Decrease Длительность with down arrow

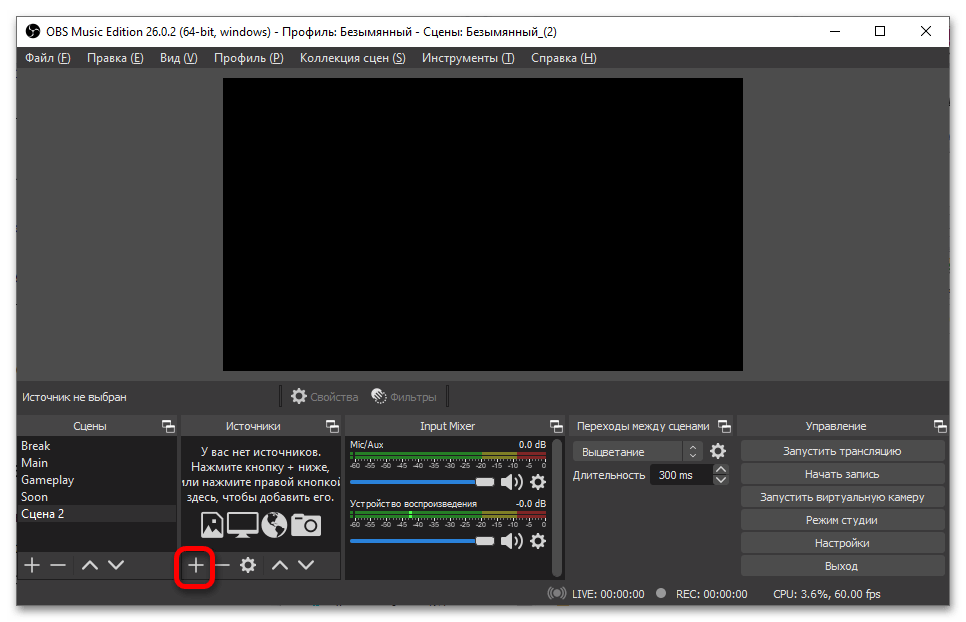point(720,480)
